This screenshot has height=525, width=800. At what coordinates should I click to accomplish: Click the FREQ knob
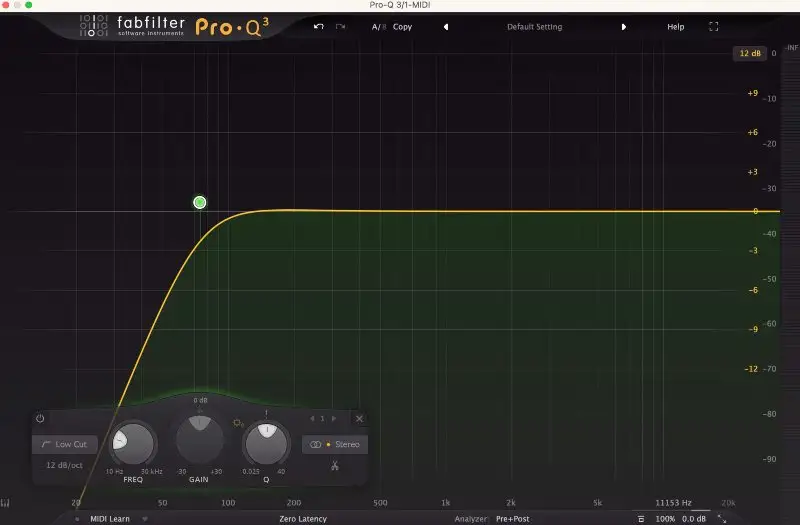133,441
